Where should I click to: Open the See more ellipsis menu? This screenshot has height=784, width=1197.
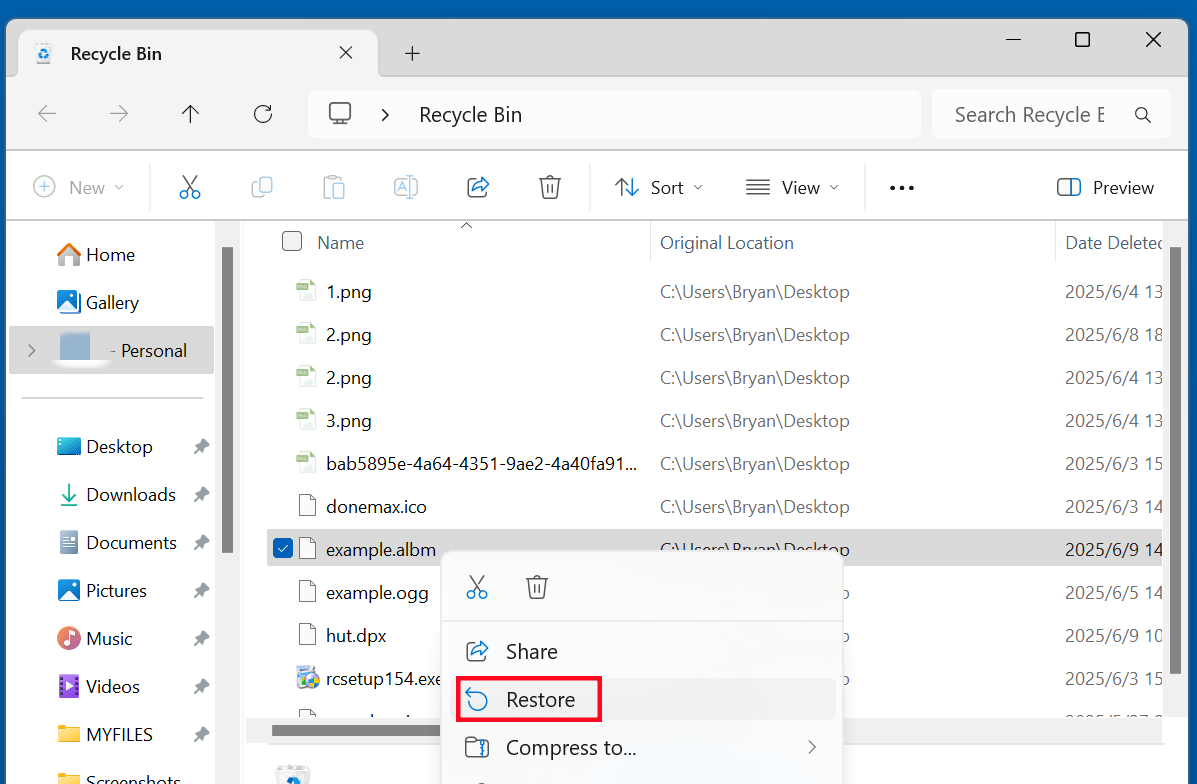[901, 187]
